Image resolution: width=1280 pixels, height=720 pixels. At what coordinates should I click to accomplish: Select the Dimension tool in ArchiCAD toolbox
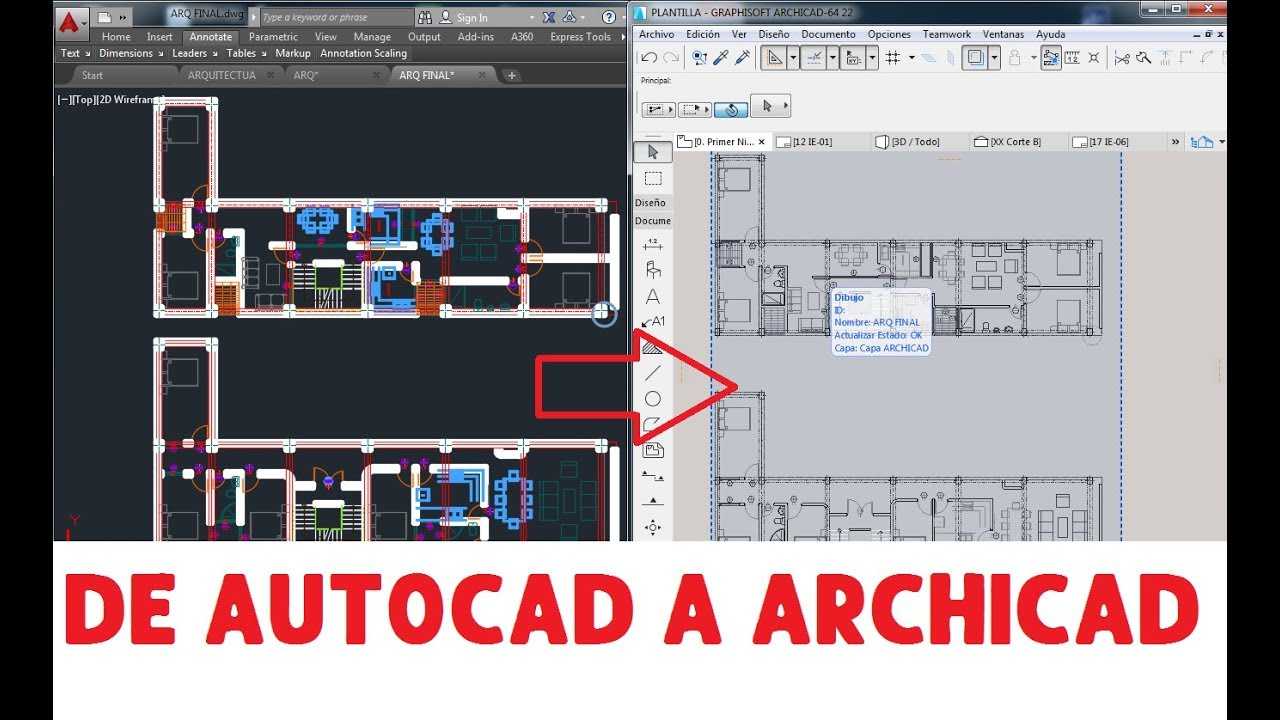click(653, 244)
